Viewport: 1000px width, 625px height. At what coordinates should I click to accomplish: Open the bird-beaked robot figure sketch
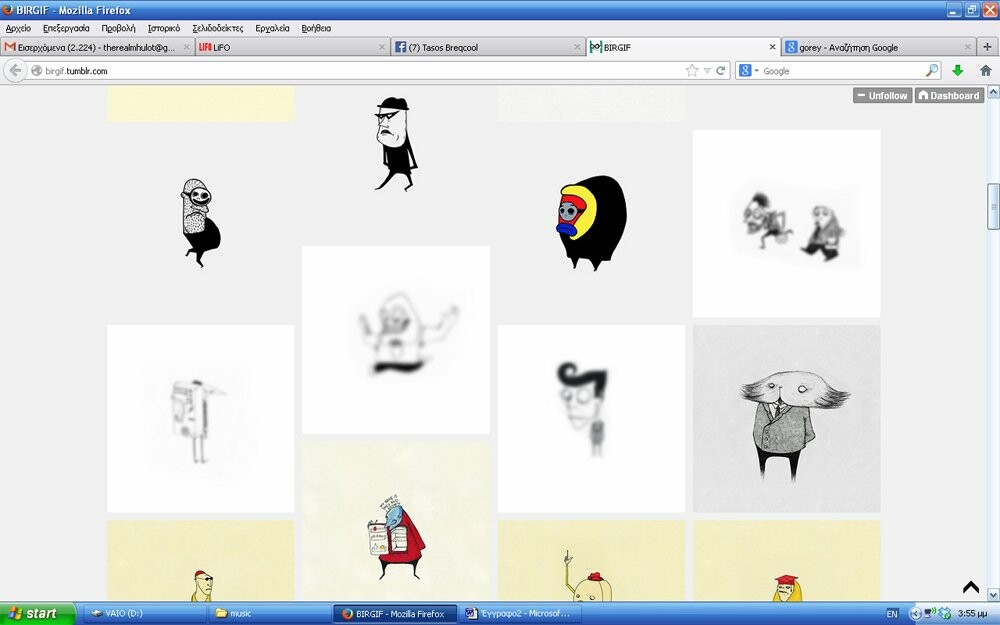click(x=201, y=418)
